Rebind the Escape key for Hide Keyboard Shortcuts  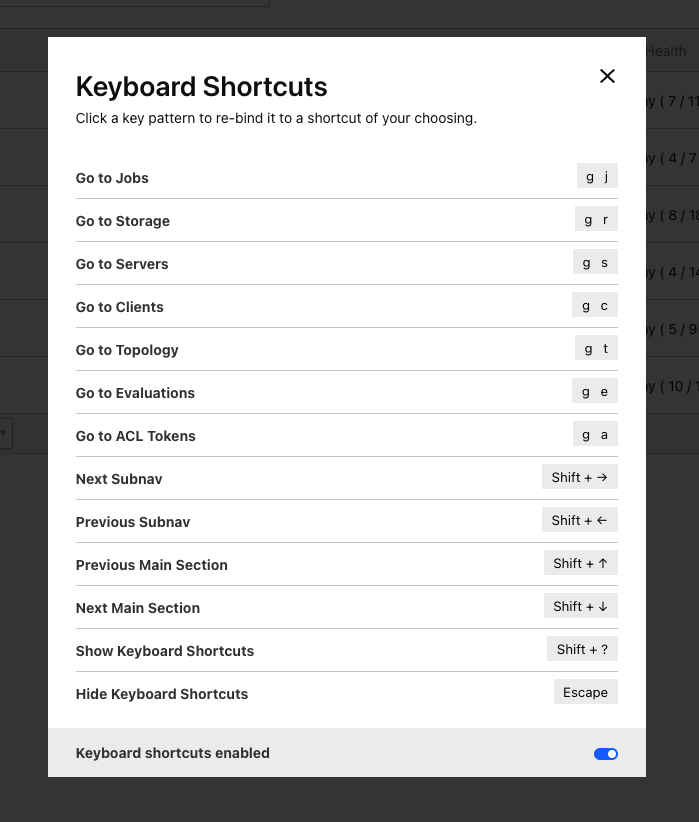pyautogui.click(x=585, y=693)
